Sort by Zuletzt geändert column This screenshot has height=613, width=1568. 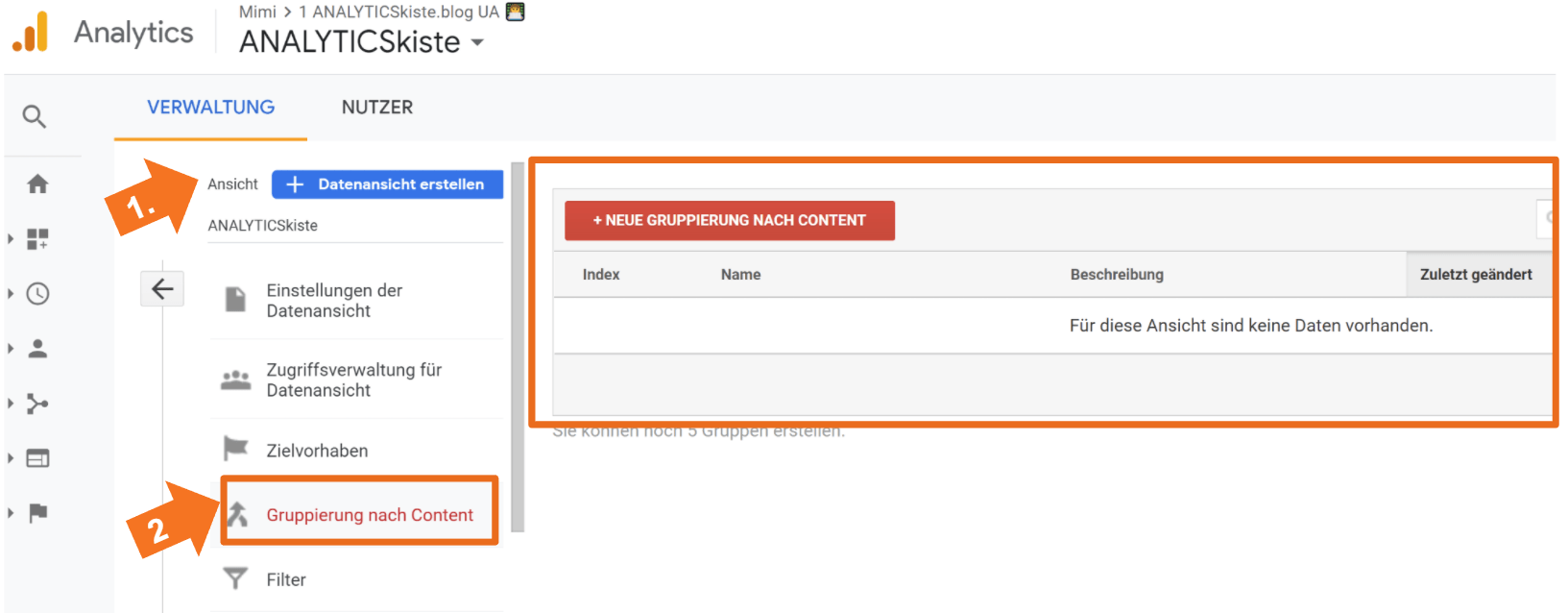[1477, 275]
